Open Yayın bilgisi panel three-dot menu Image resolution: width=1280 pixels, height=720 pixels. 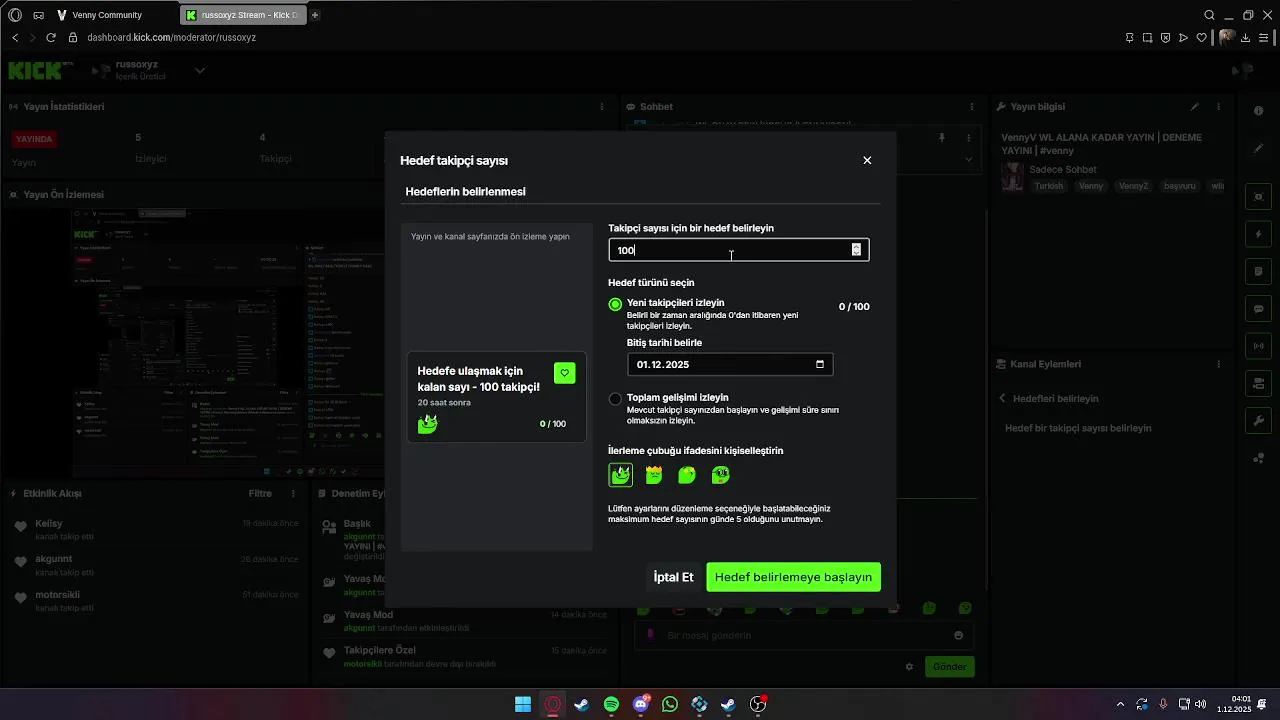pyautogui.click(x=1218, y=106)
